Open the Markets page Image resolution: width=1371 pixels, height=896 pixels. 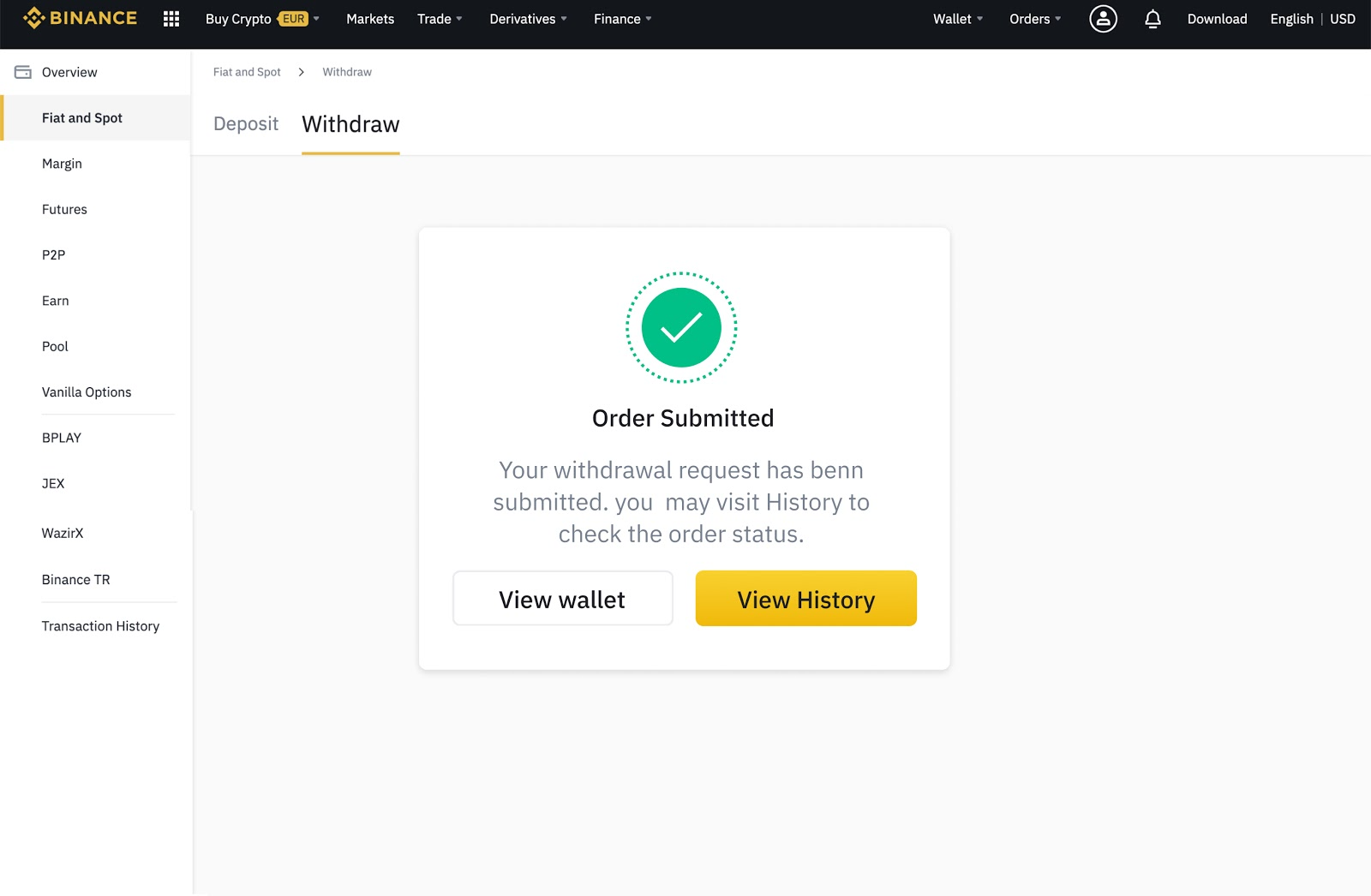(370, 19)
